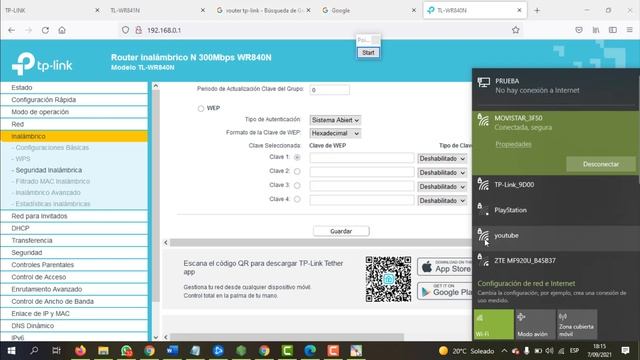Open the Pocket save icon

(x=579, y=30)
